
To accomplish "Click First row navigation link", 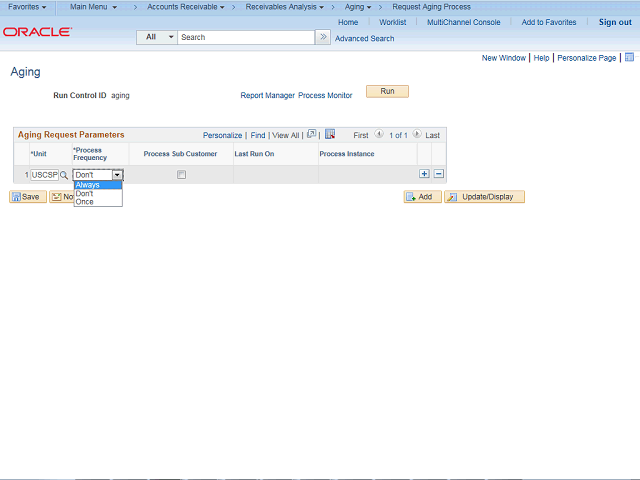I will coord(361,135).
